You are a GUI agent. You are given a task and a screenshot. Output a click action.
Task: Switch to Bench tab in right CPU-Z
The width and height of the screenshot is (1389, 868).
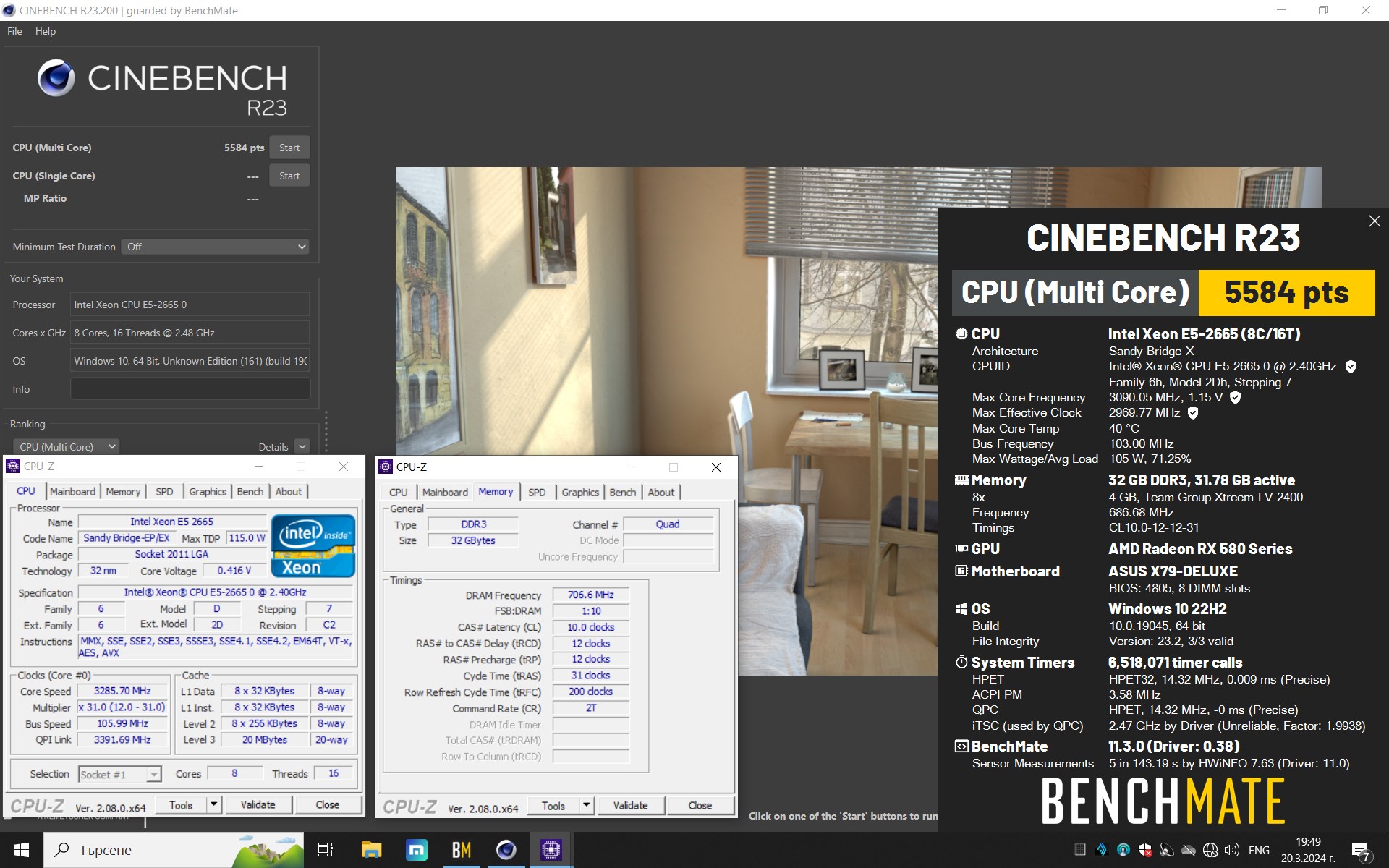(x=623, y=493)
